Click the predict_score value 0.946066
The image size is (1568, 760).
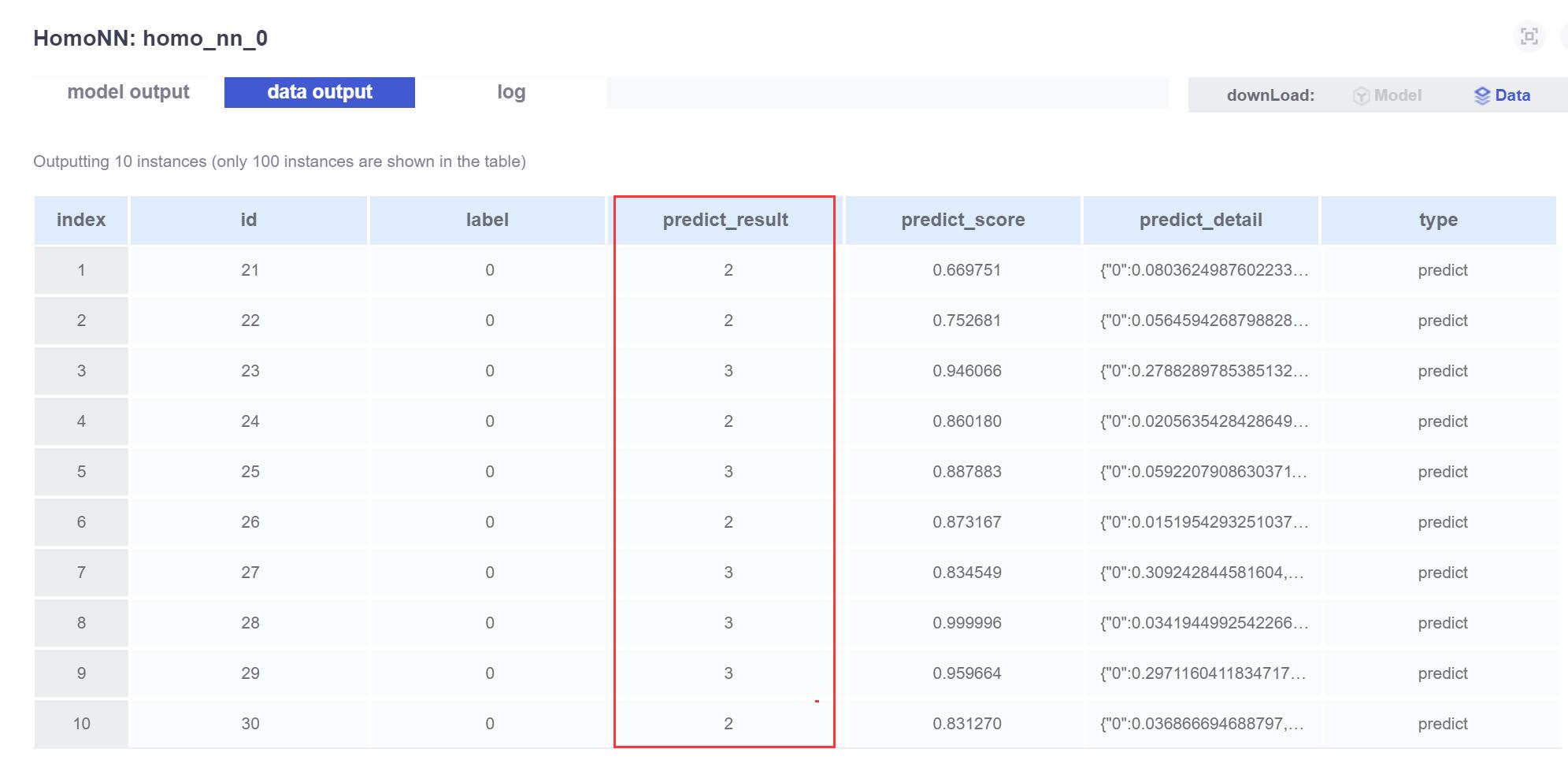coord(966,372)
